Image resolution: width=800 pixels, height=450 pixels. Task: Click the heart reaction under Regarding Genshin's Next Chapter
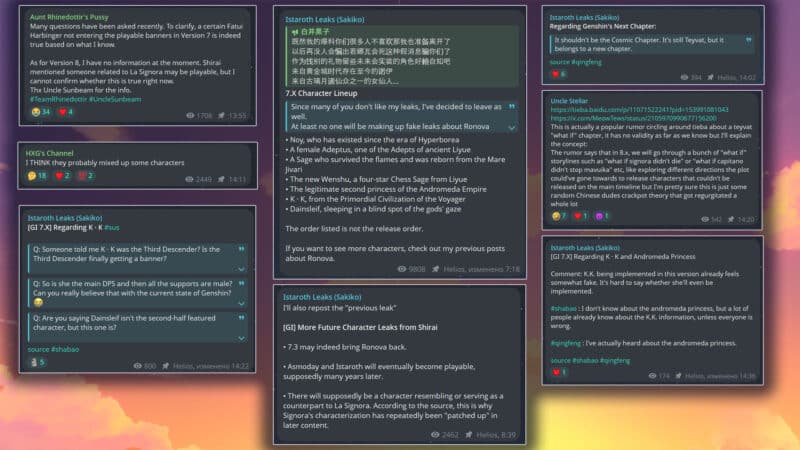pos(559,74)
